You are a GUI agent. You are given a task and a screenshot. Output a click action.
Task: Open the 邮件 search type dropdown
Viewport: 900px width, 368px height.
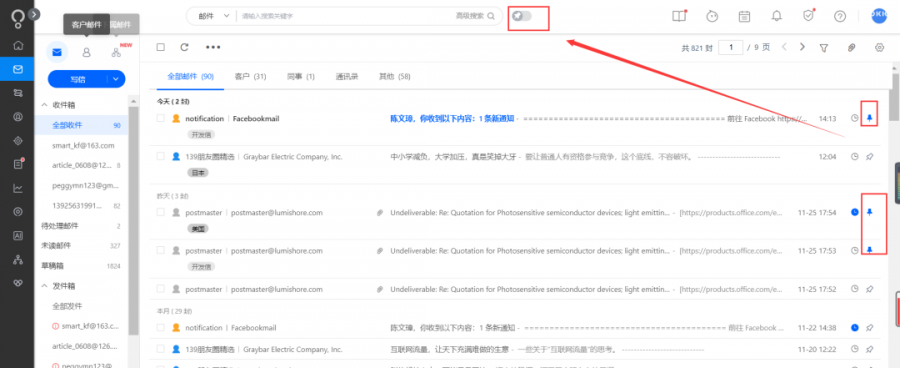(213, 16)
